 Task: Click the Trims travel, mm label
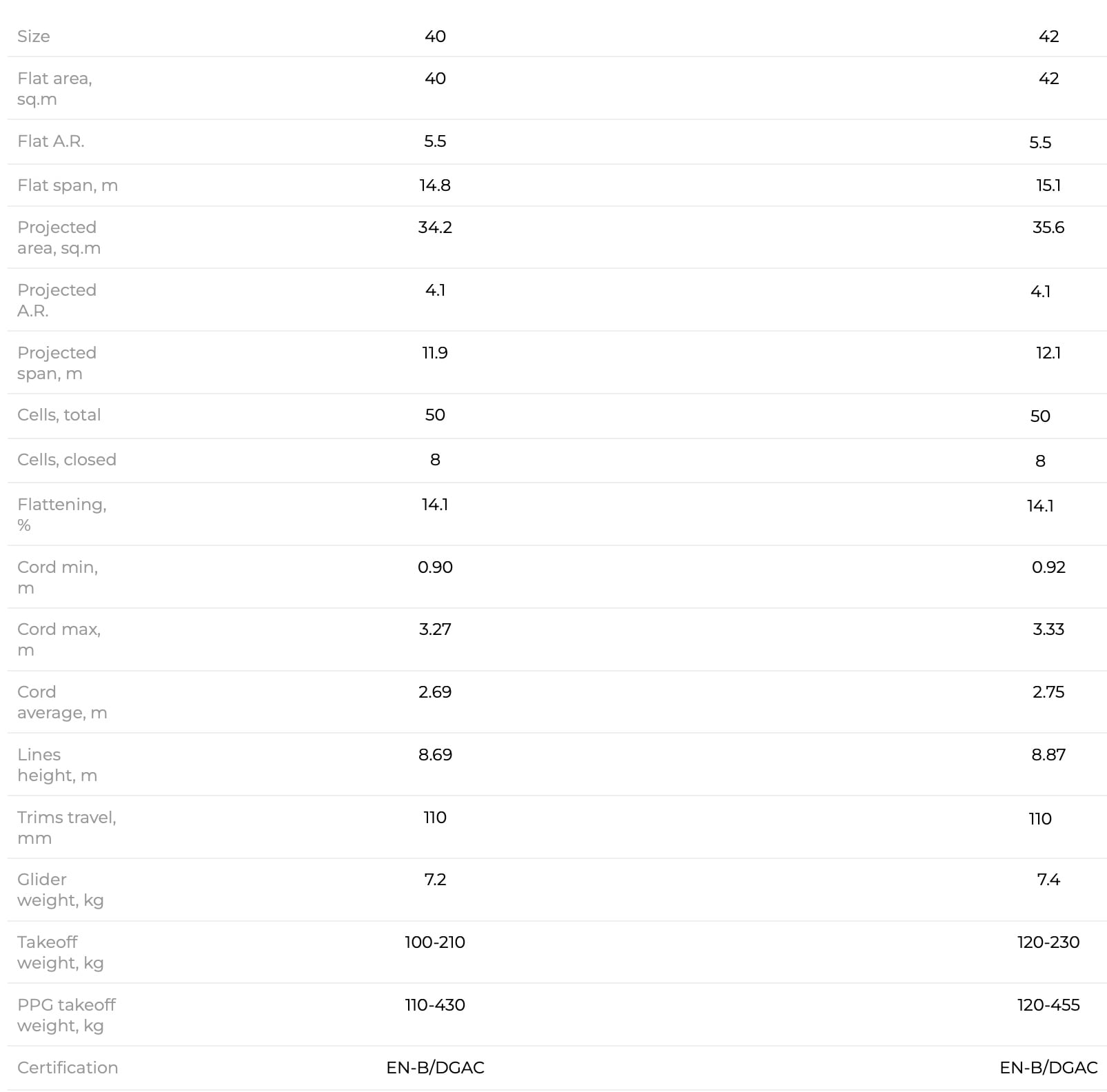67,828
